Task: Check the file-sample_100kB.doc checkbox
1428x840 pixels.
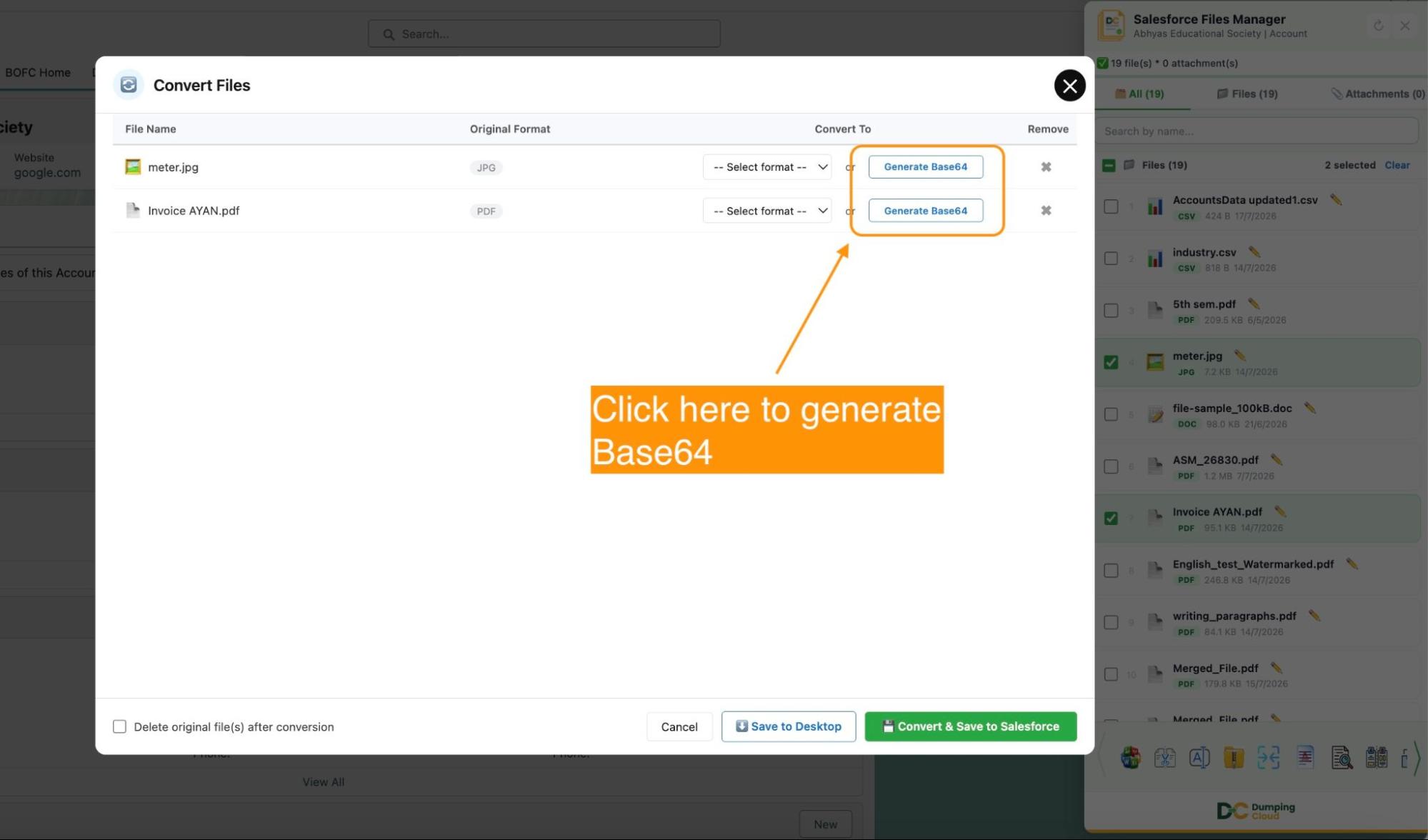Action: point(1111,414)
